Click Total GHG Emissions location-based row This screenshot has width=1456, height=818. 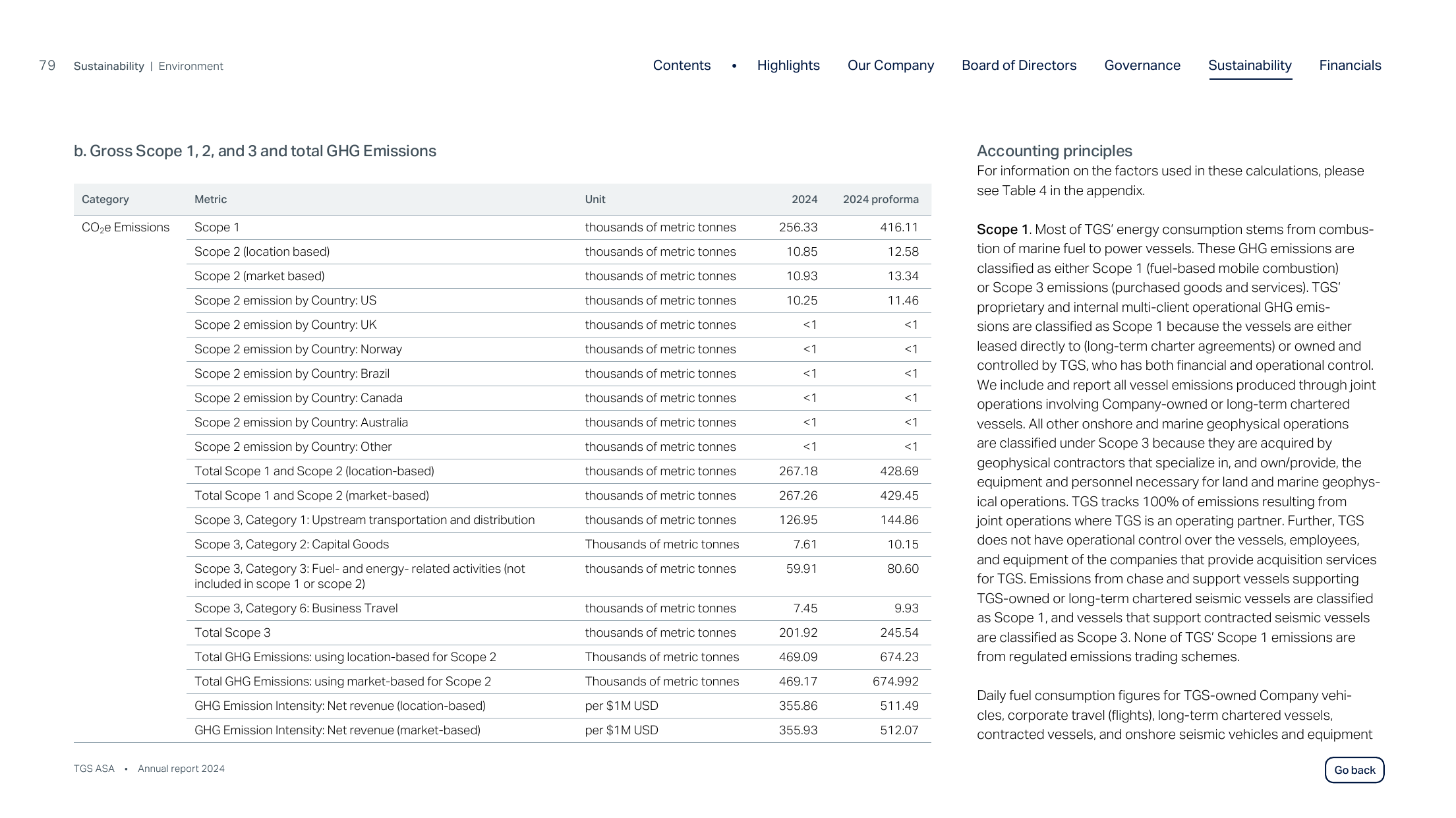[x=559, y=657]
